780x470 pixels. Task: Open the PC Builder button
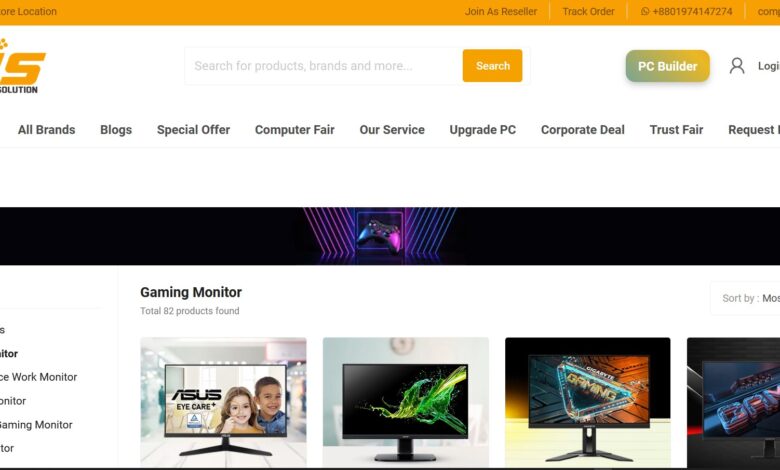[x=668, y=66]
